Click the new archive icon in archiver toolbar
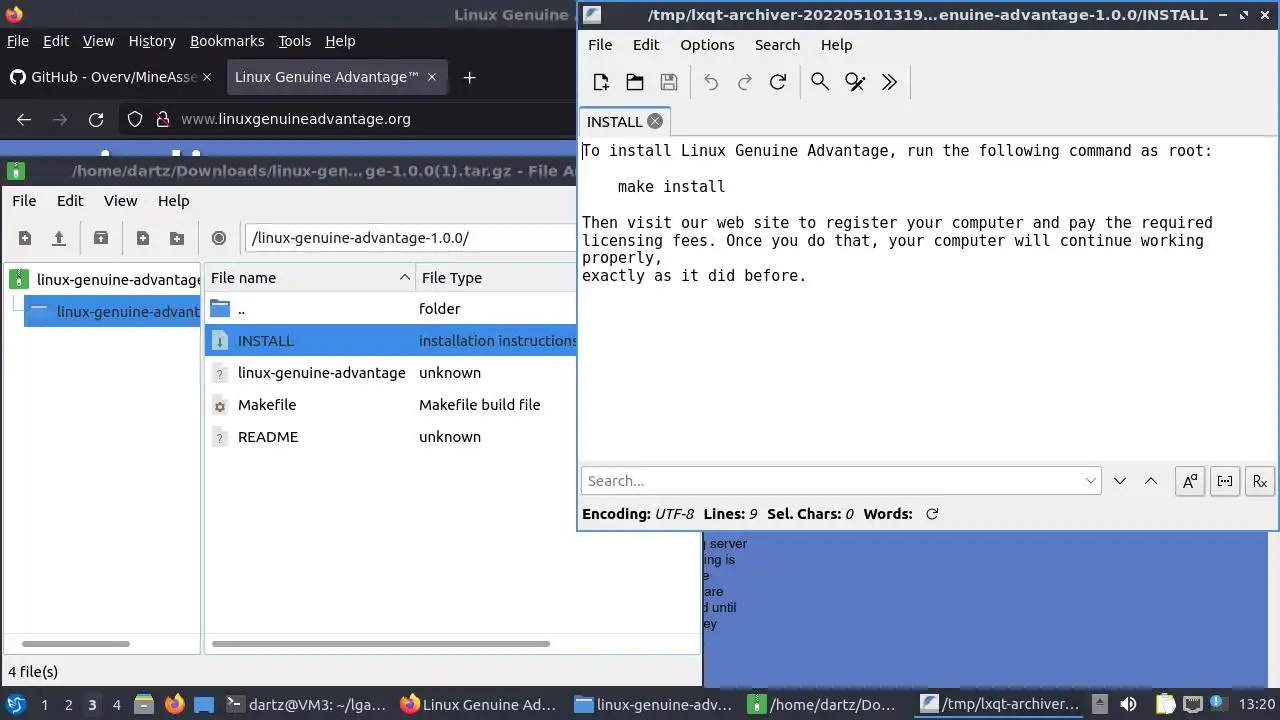This screenshot has height=720, width=1280. coord(25,238)
